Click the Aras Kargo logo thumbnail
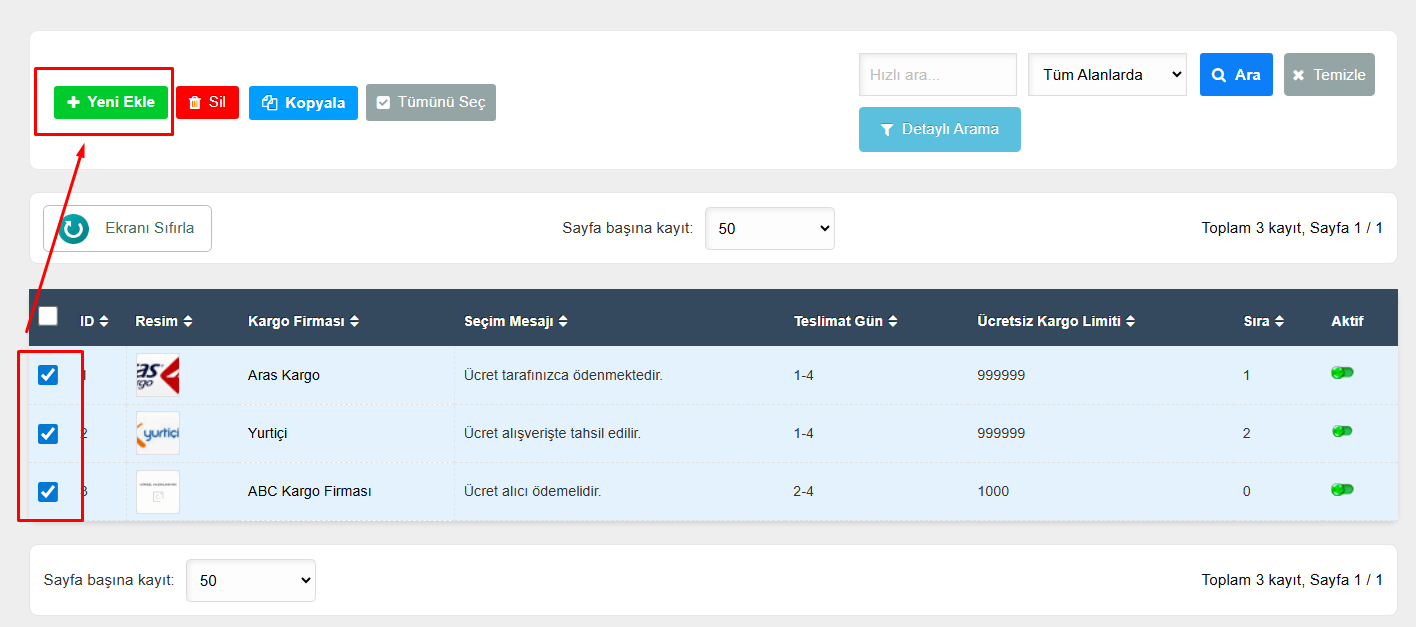 (158, 375)
